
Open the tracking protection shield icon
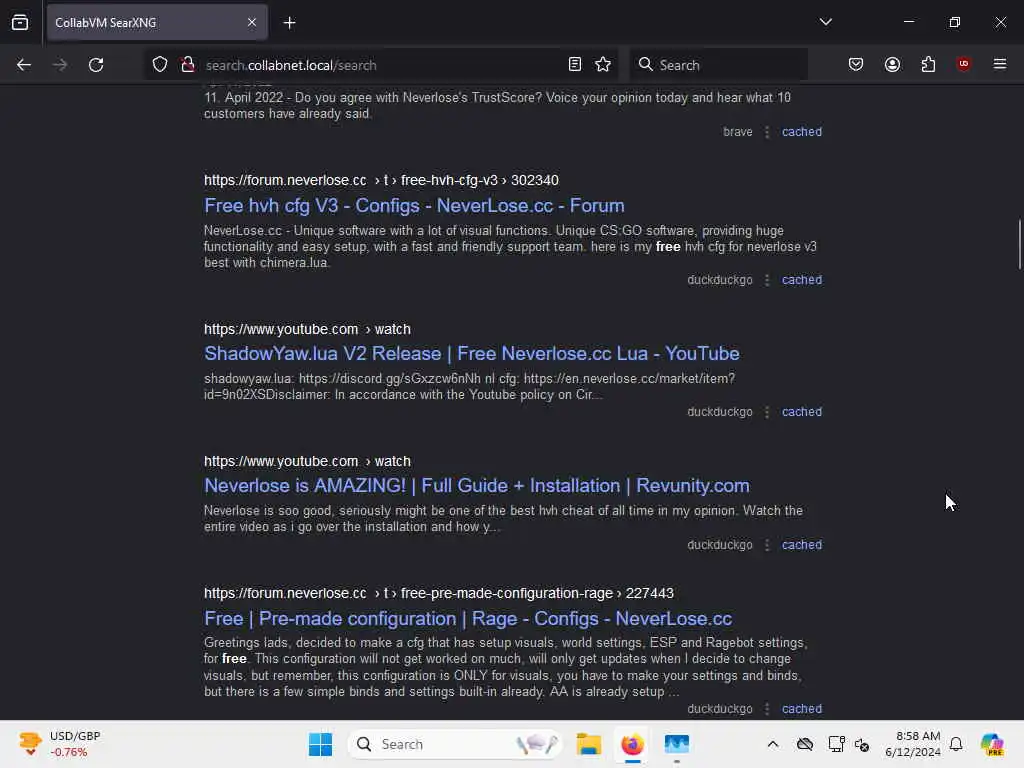160,65
